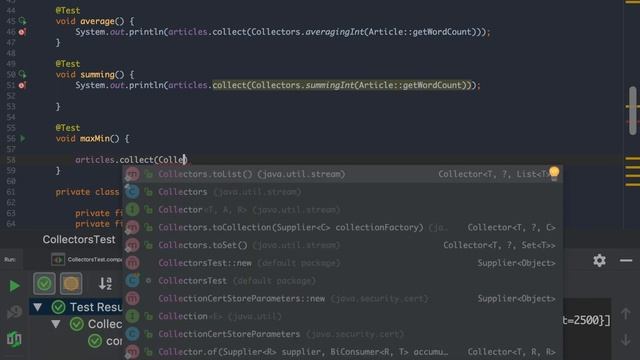Place cursor on averagingInt method call
Screen dimensions: 640x360
pos(335,32)
